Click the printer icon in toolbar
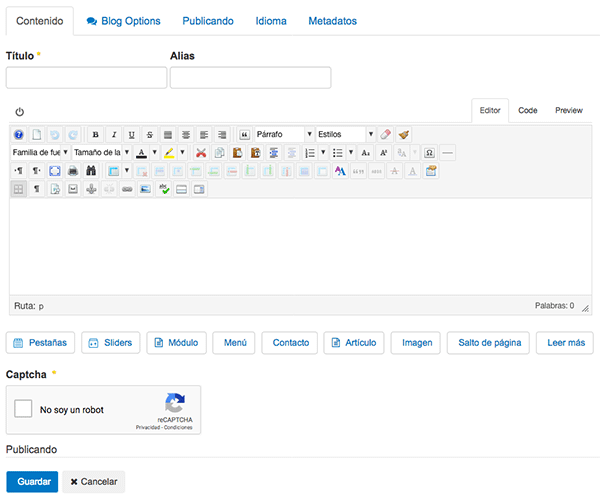Viewport: 600px width, 499px height. [73, 171]
